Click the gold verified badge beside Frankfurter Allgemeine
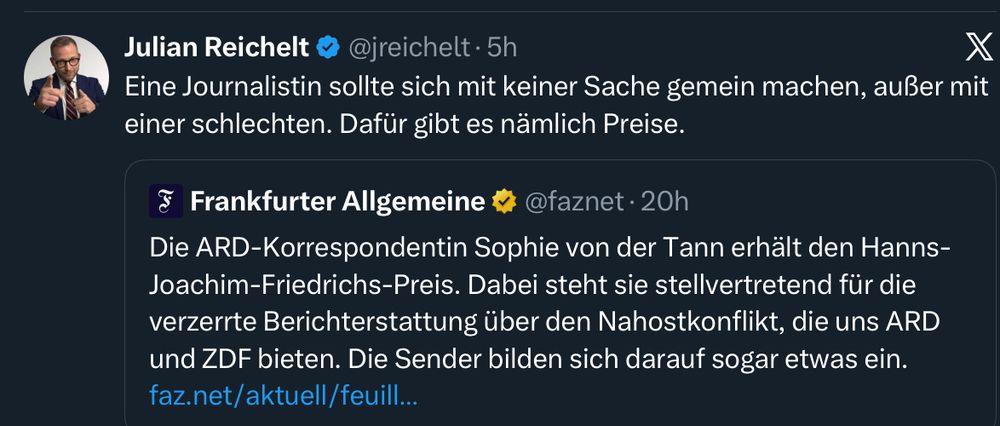 point(504,202)
